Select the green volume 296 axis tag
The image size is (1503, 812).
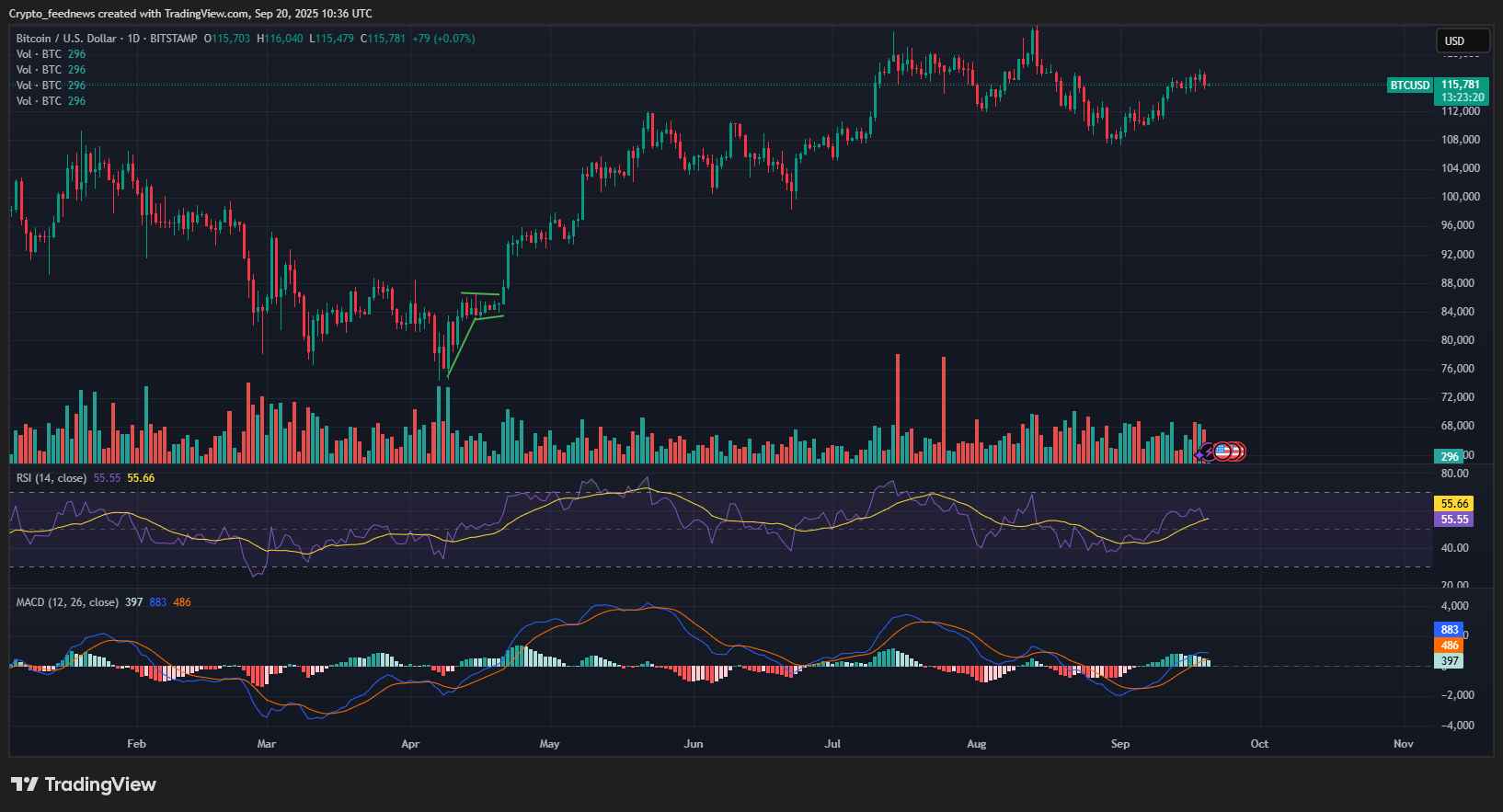coord(1450,457)
